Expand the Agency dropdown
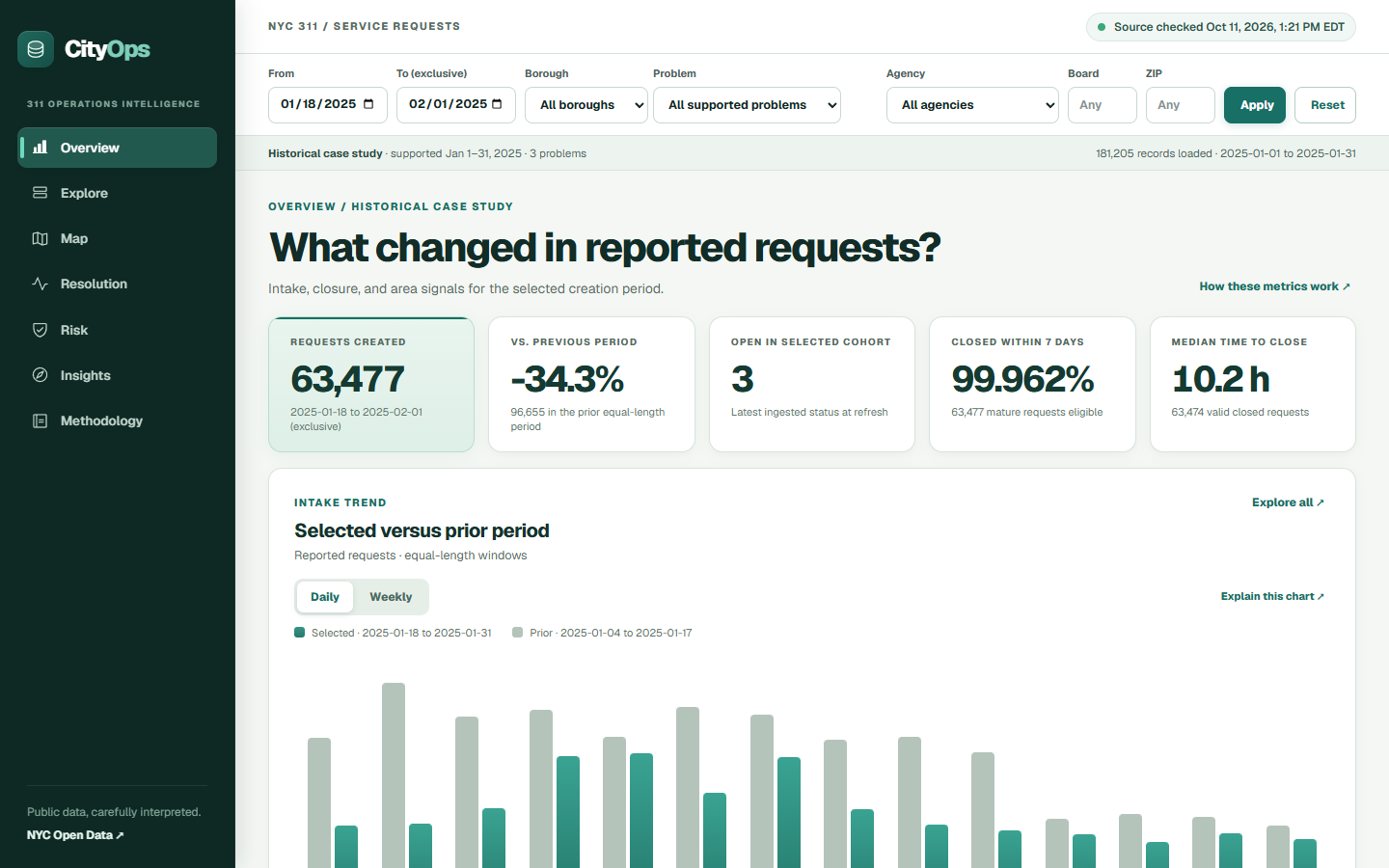Viewport: 1389px width, 868px height. coord(972,105)
